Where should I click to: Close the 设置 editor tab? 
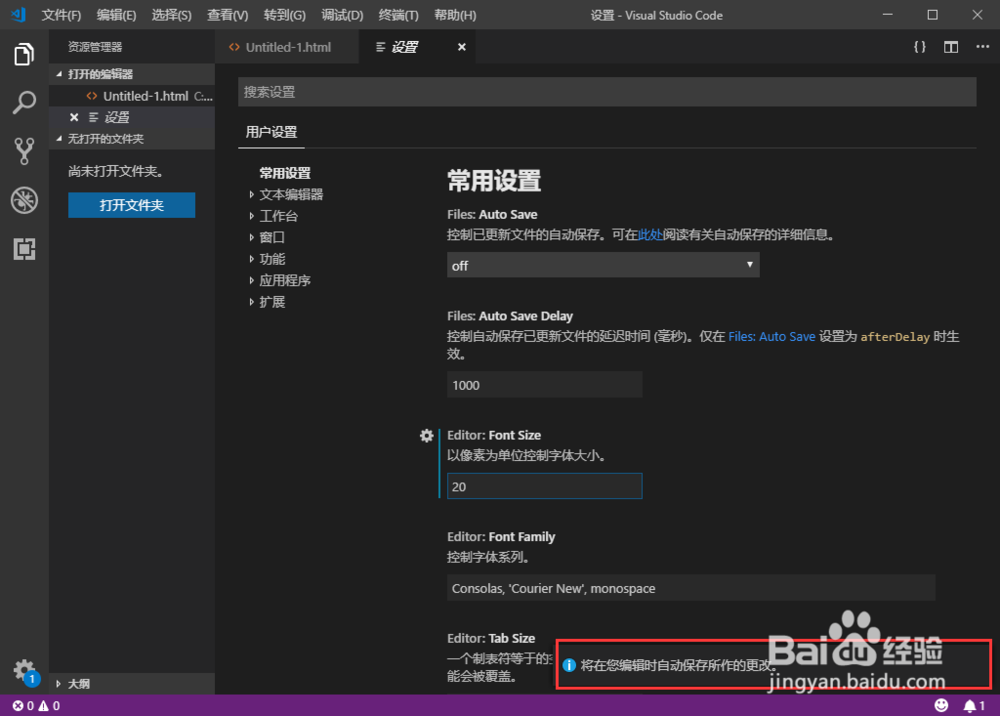(x=462, y=47)
